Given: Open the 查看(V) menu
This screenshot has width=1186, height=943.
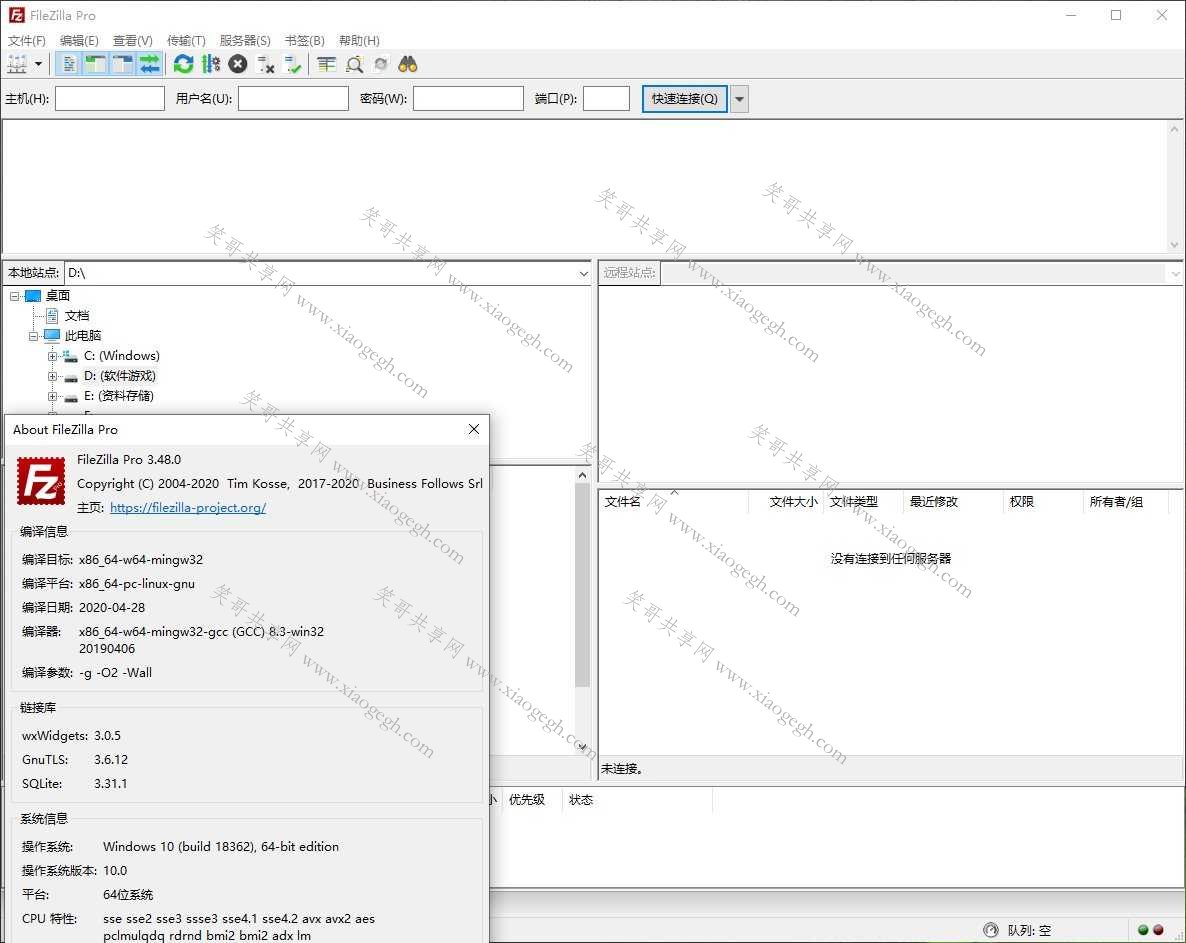Looking at the screenshot, I should point(132,40).
